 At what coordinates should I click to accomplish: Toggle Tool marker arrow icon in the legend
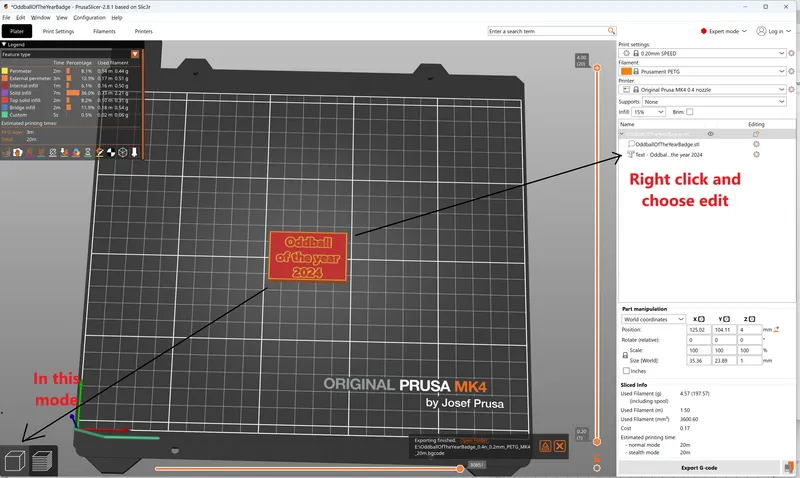point(134,153)
